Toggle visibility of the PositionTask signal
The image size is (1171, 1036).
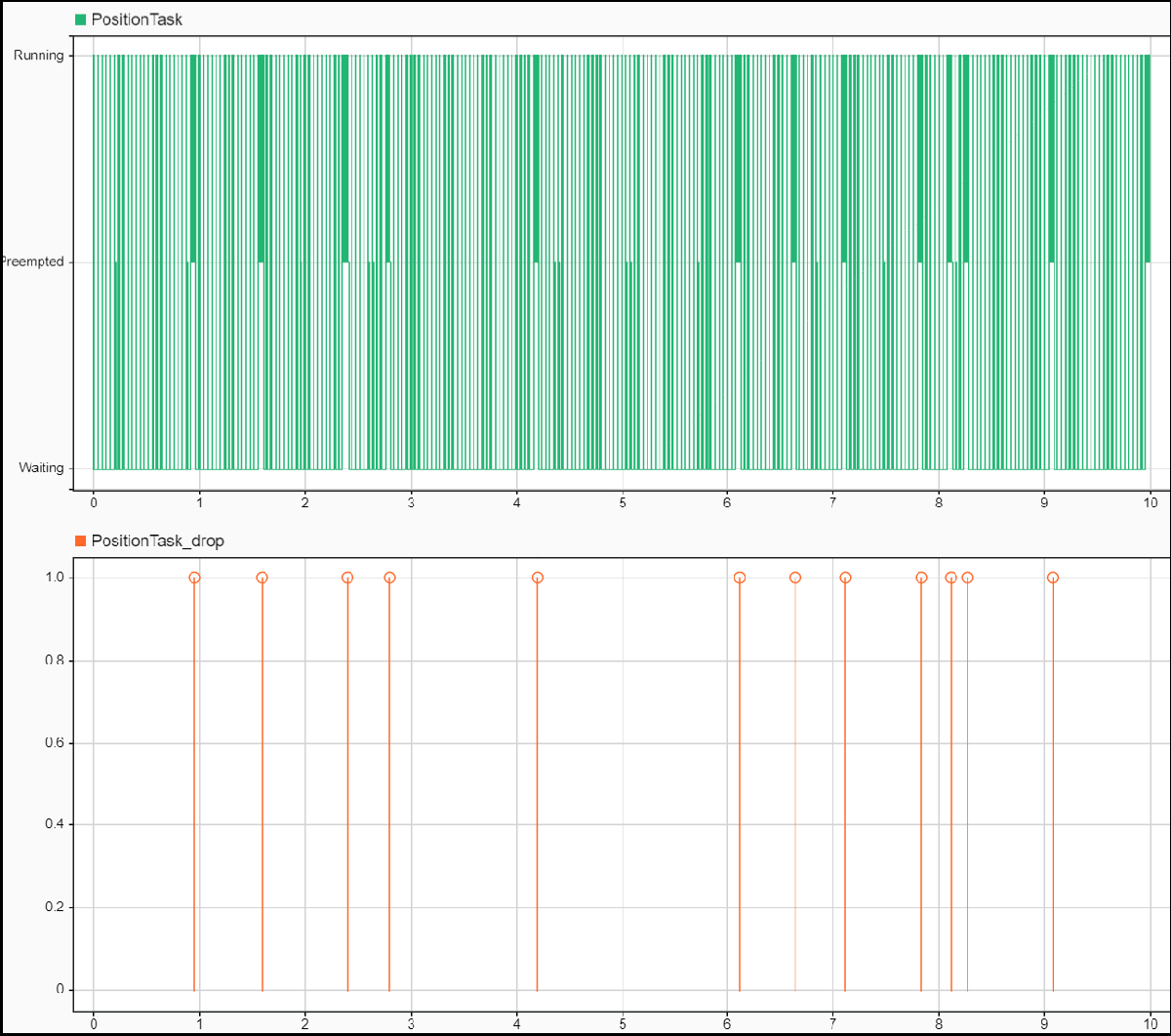point(78,19)
